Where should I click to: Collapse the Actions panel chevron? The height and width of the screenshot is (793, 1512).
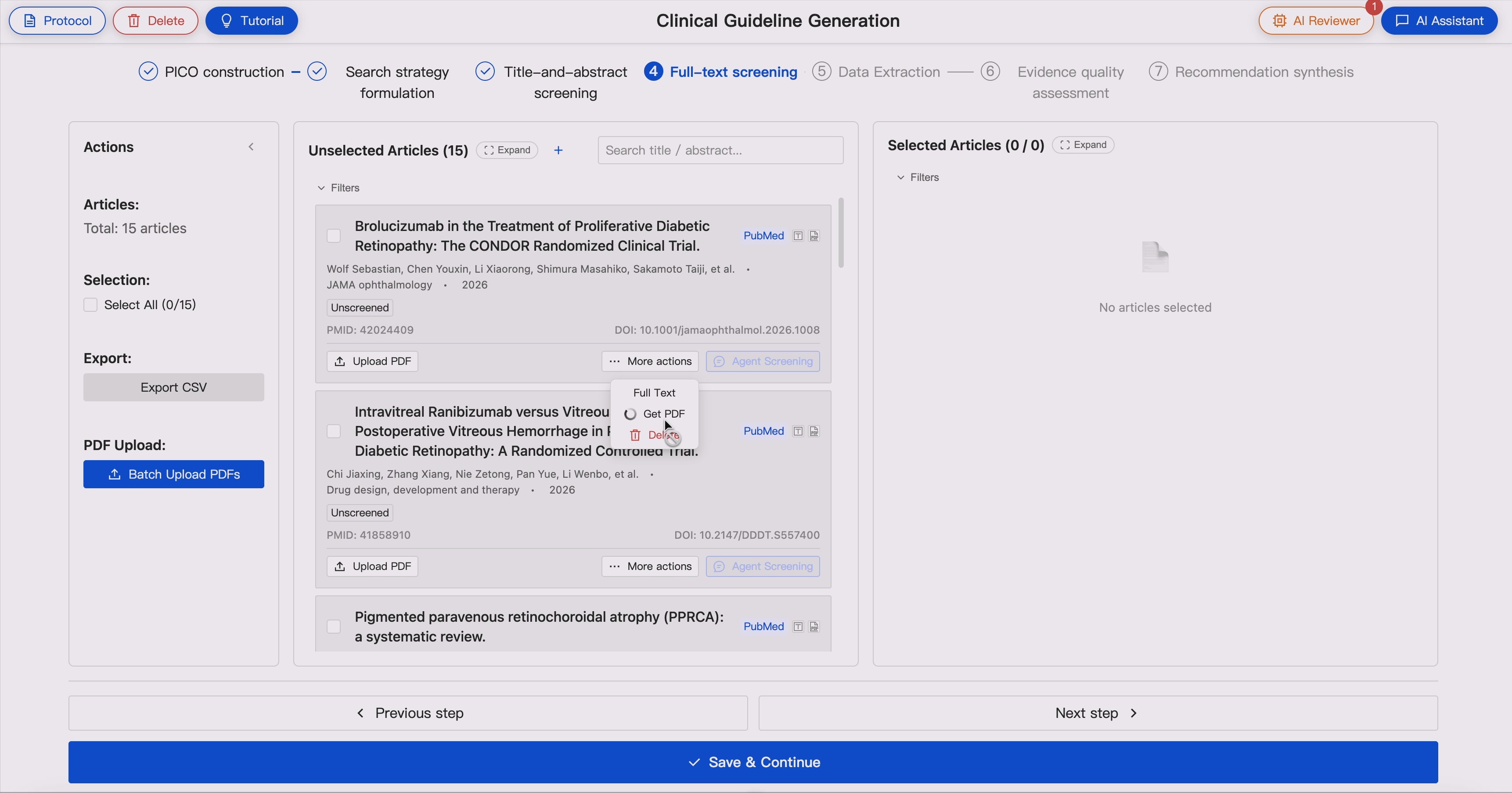[251, 147]
